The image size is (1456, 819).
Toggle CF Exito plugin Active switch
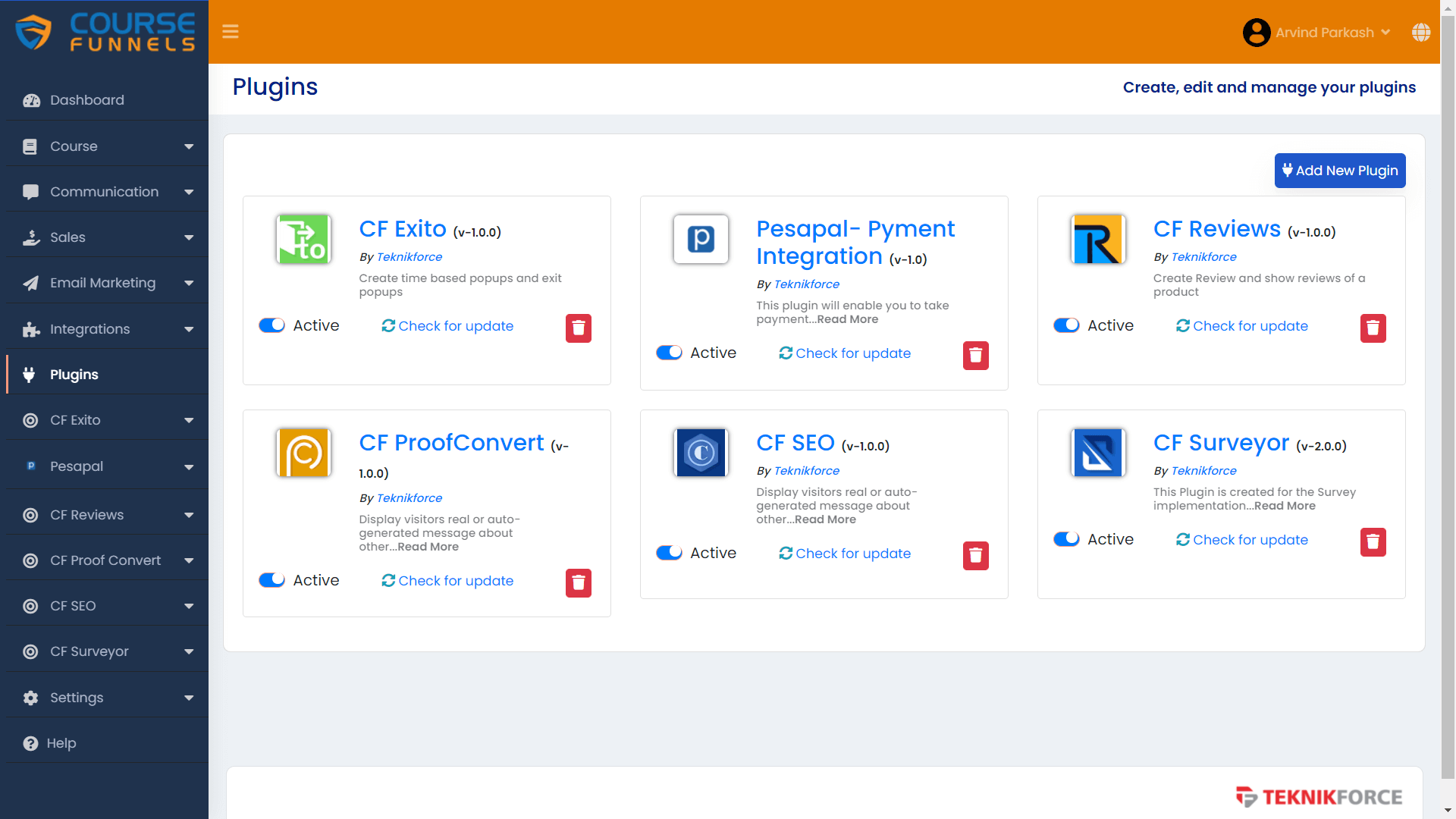[272, 325]
